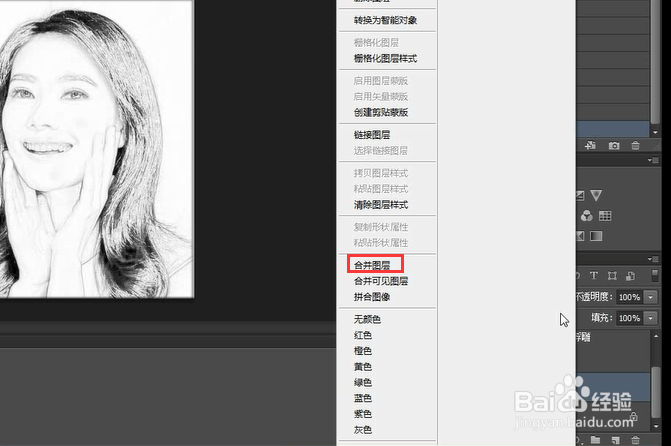
Task: Click the lock icon on bottom layer
Action: (x=634, y=416)
